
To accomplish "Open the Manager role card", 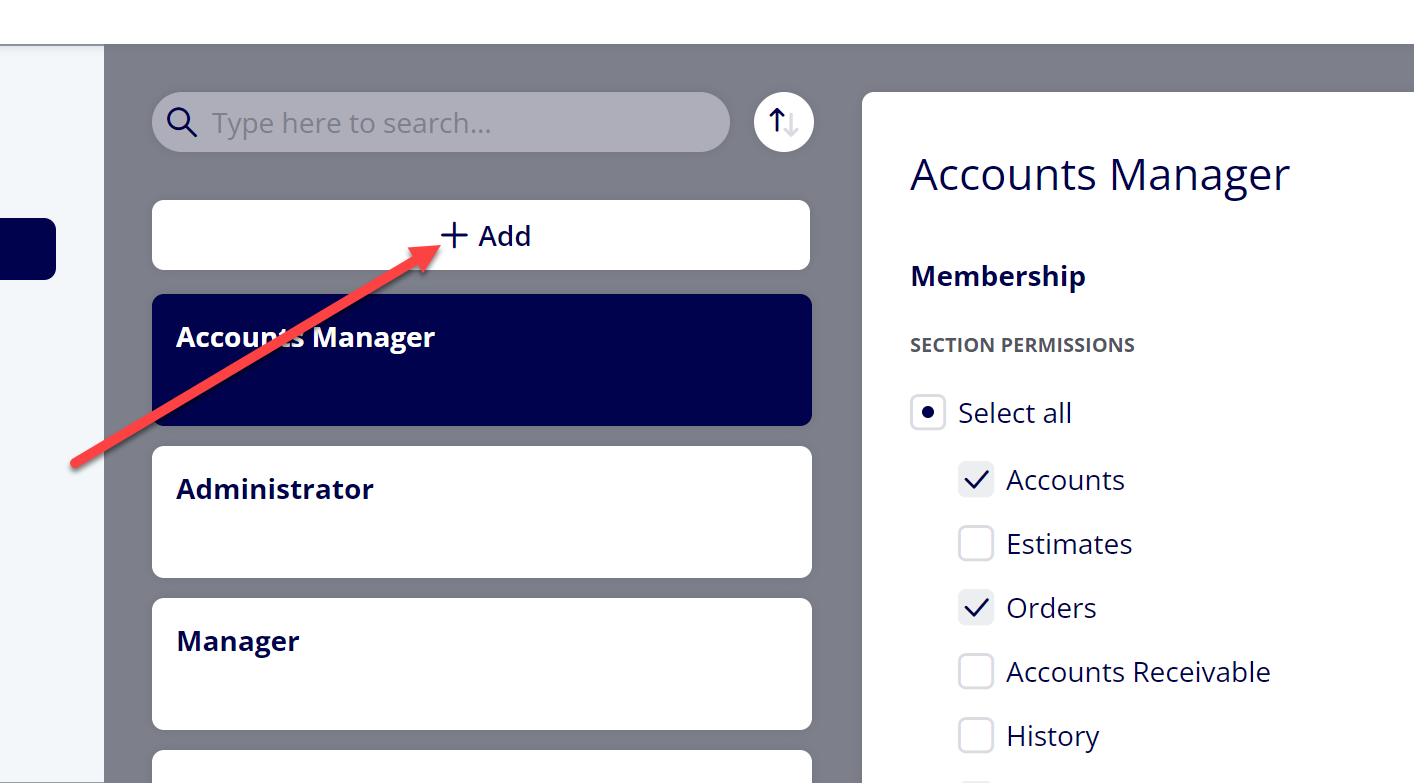I will (482, 664).
